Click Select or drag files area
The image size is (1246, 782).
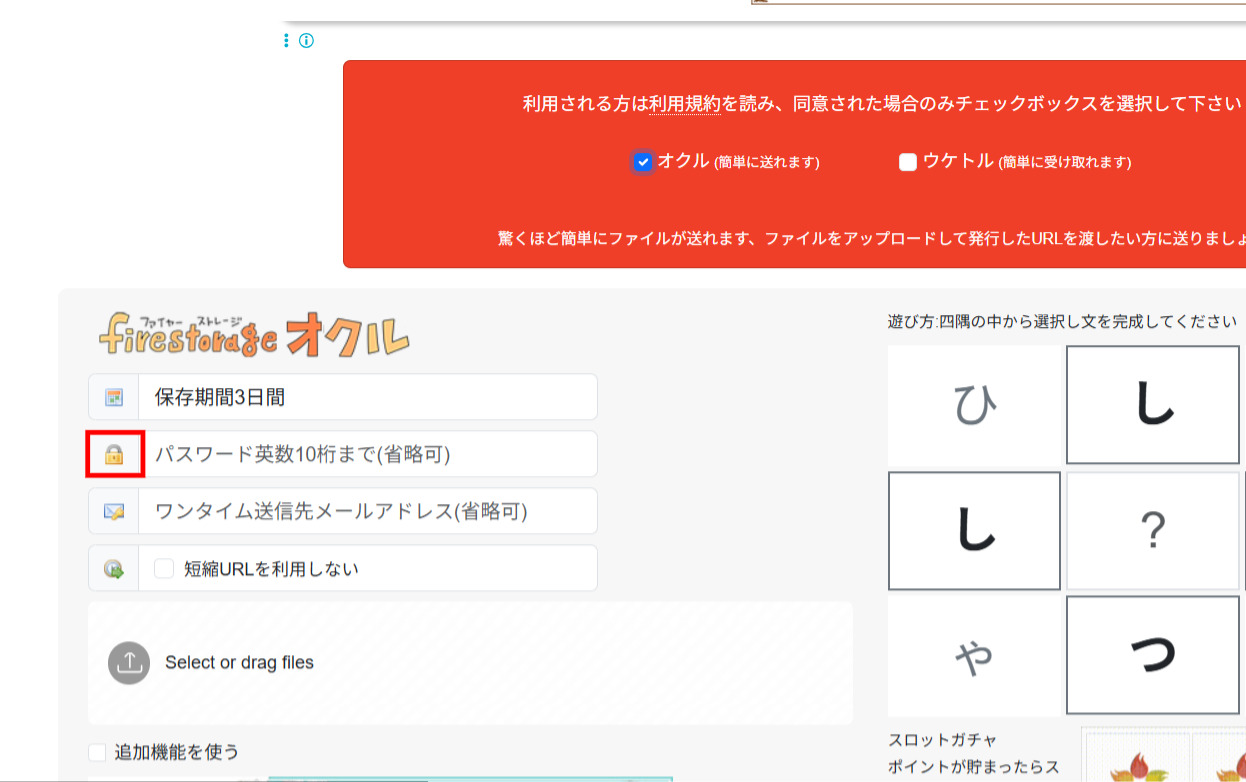470,662
